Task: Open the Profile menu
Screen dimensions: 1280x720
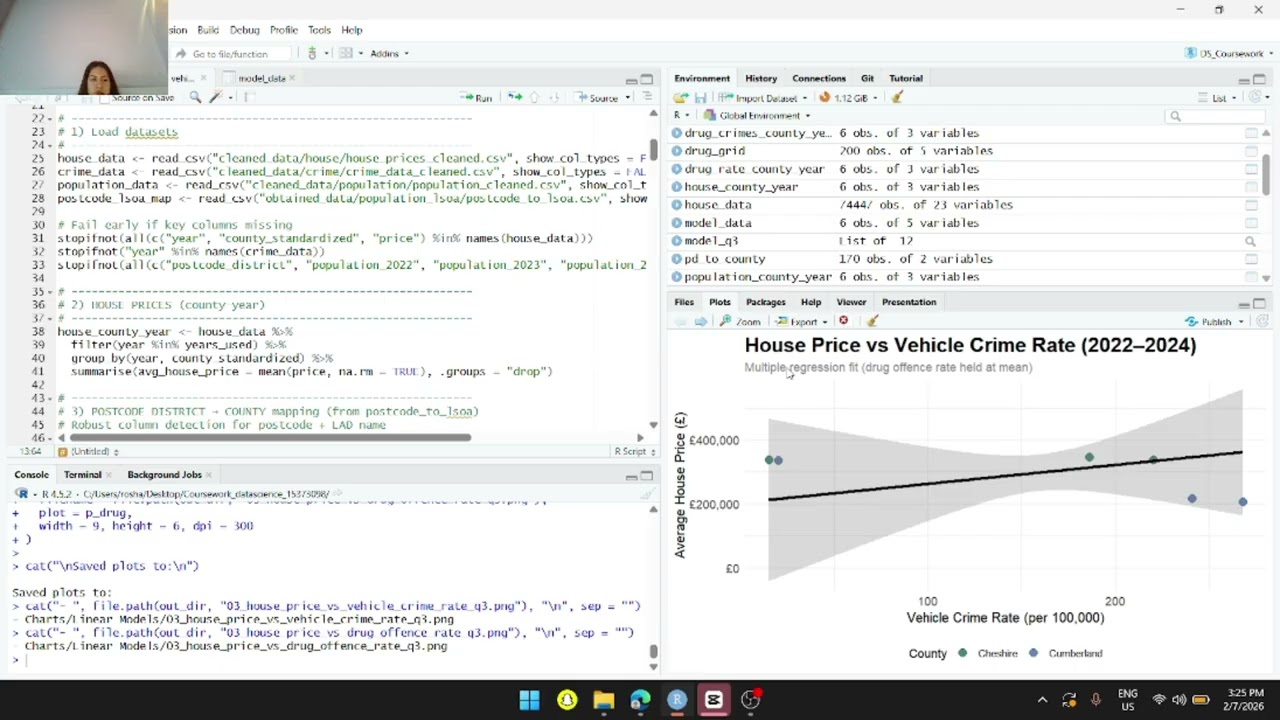Action: click(x=284, y=30)
